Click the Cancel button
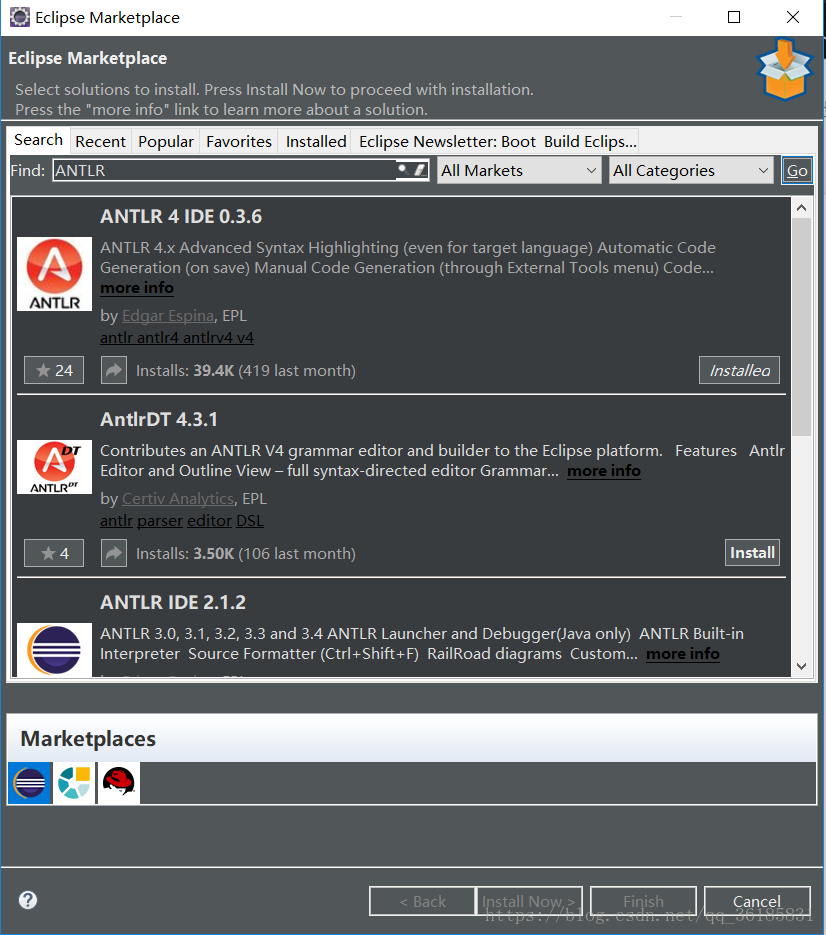This screenshot has height=935, width=826. tap(757, 901)
